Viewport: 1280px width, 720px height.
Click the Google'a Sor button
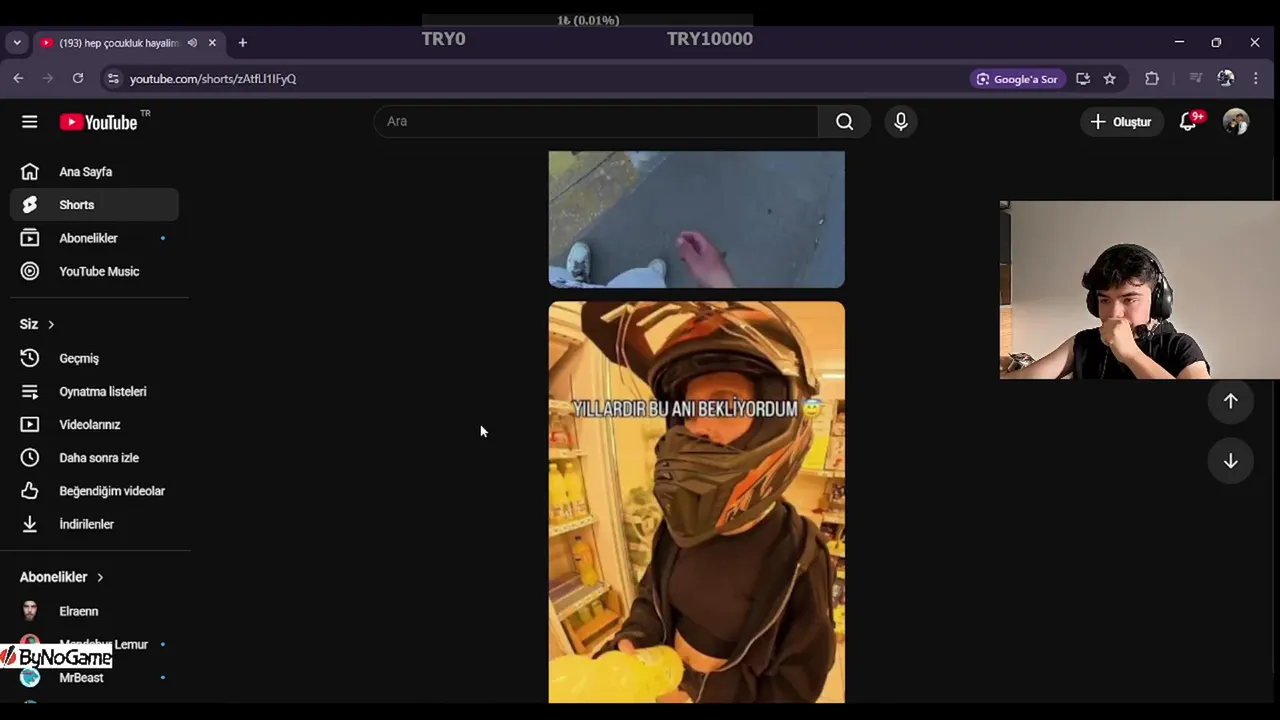(1017, 78)
